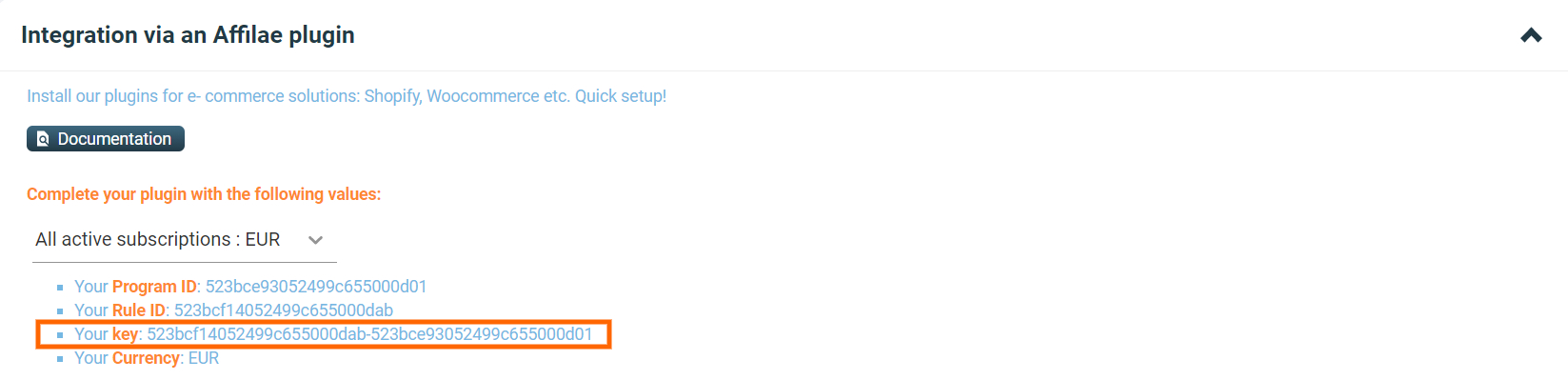Click the Currency EUR value
This screenshot has width=1568, height=380.
pyautogui.click(x=204, y=358)
